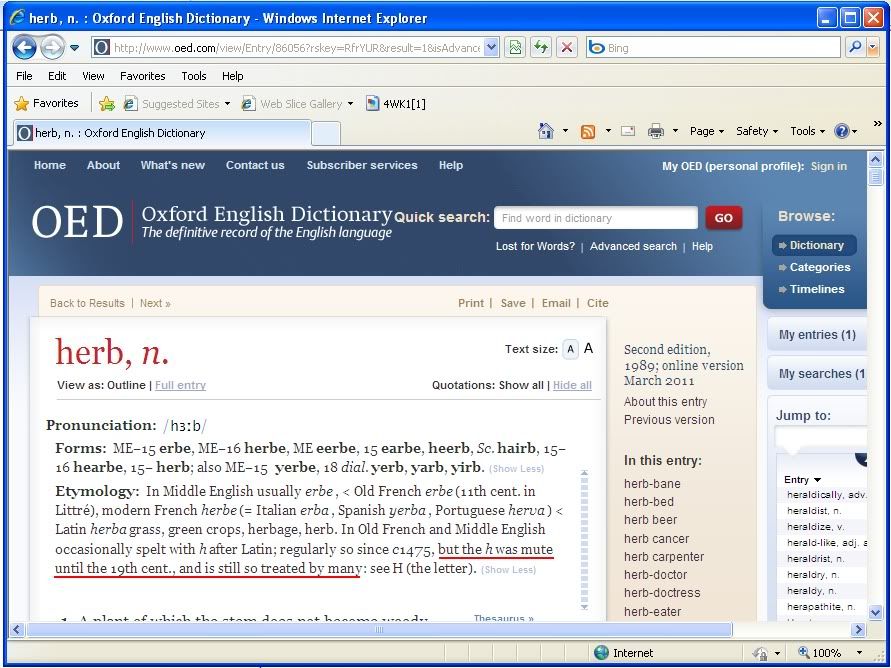Click the Cite link
Viewport: 891px width, 668px height.
[x=597, y=303]
